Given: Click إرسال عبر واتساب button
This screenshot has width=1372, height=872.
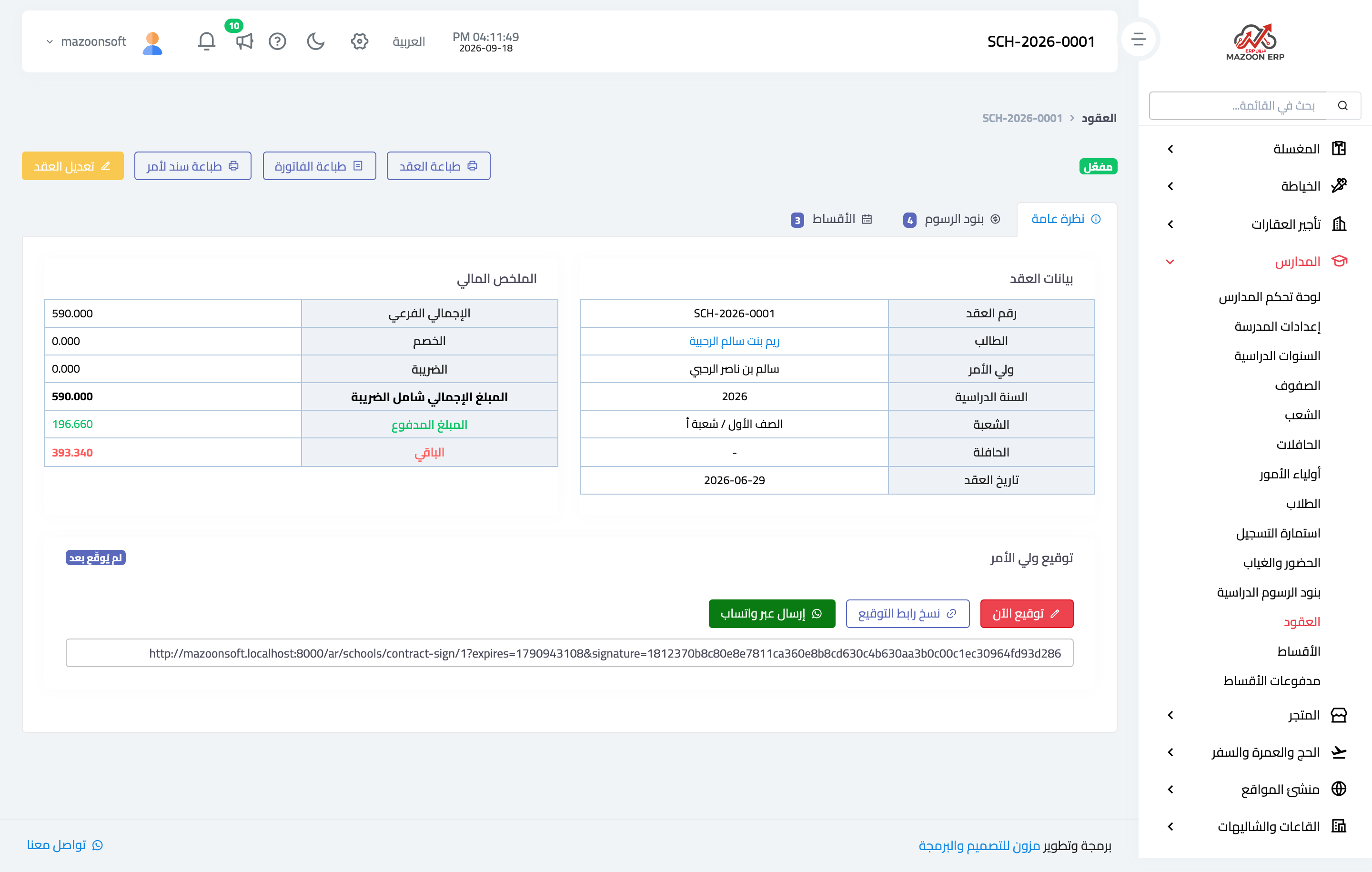Looking at the screenshot, I should [771, 613].
